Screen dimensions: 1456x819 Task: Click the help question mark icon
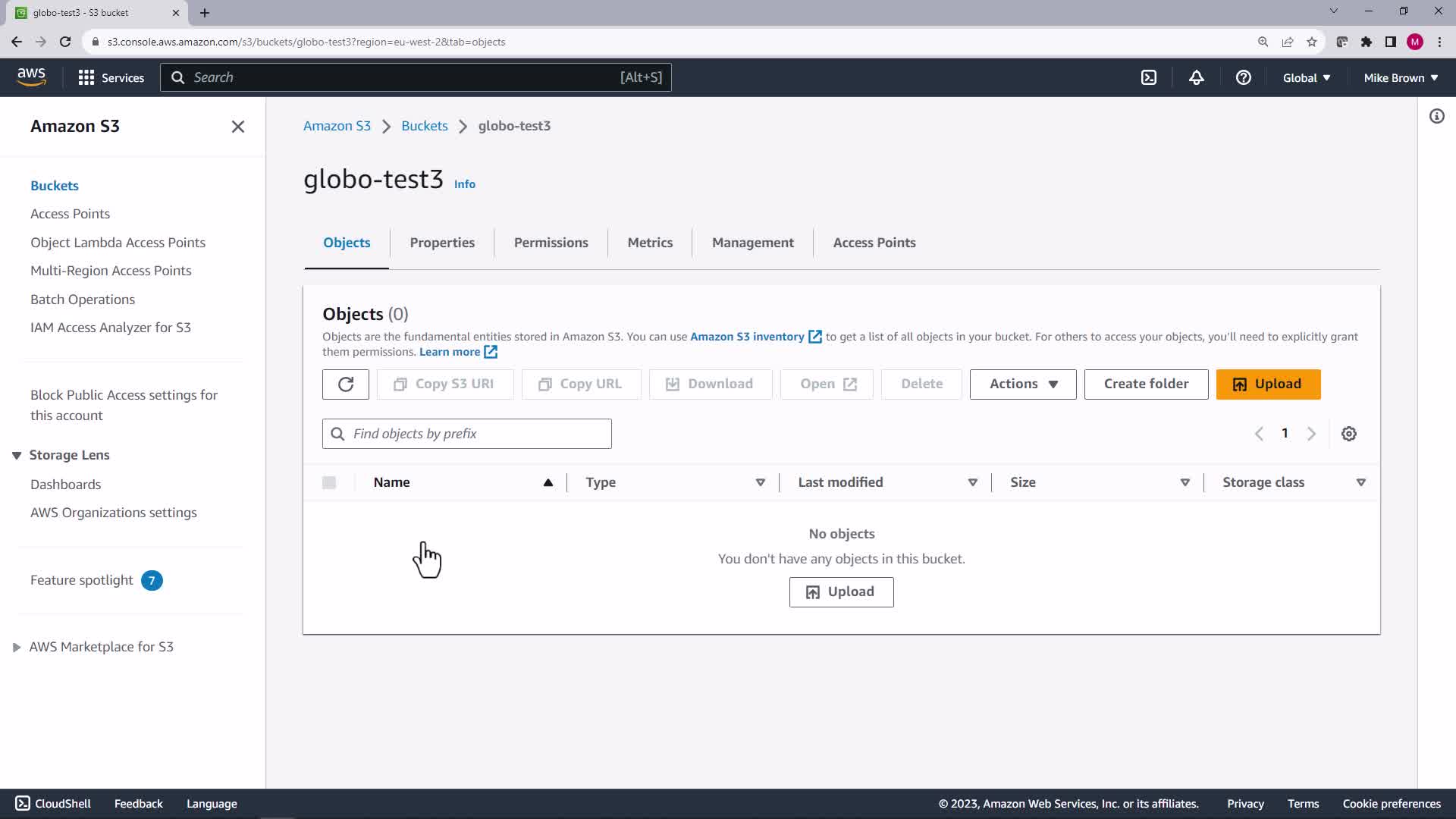(1243, 77)
